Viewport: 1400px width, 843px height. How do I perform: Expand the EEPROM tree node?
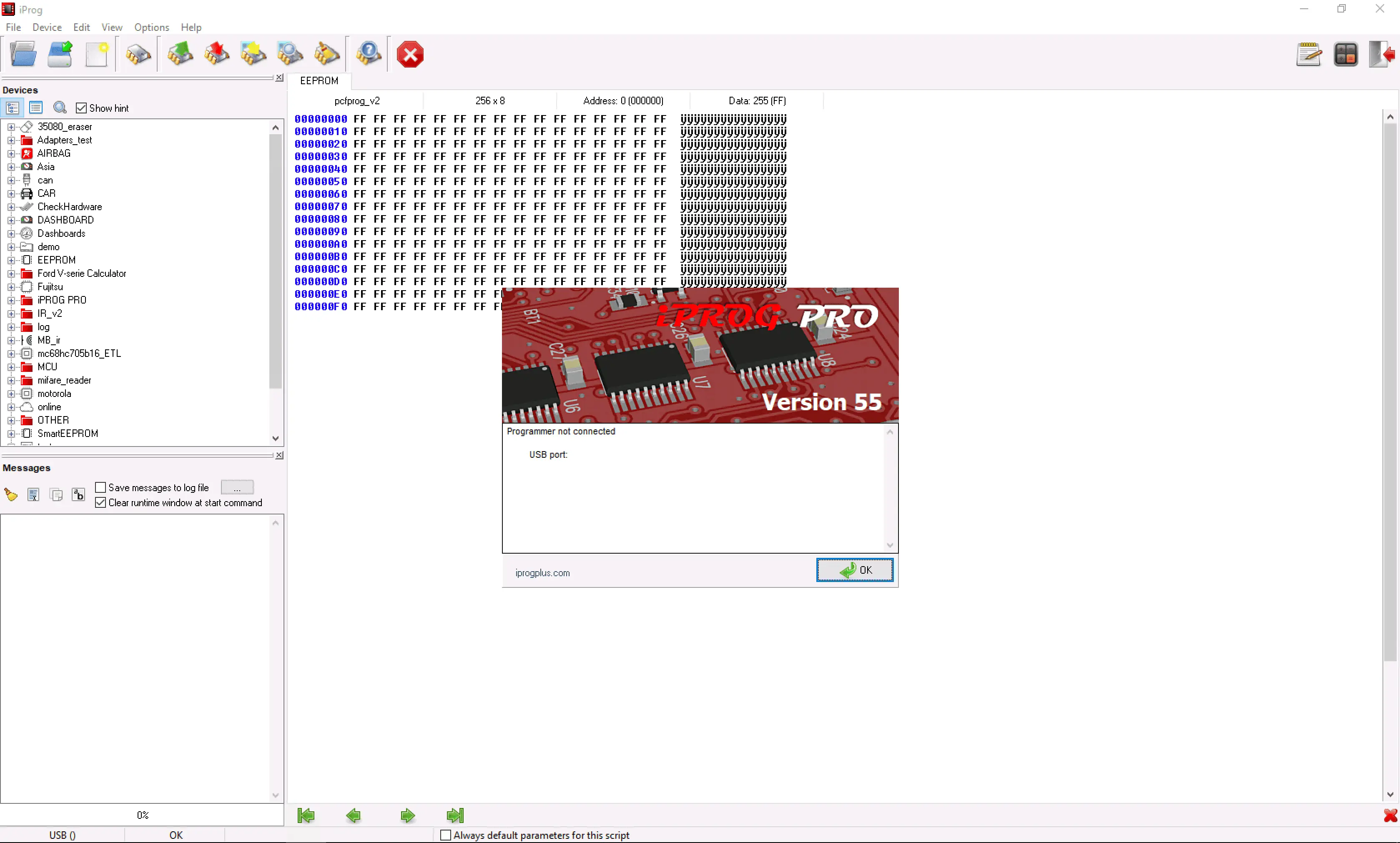coord(11,260)
